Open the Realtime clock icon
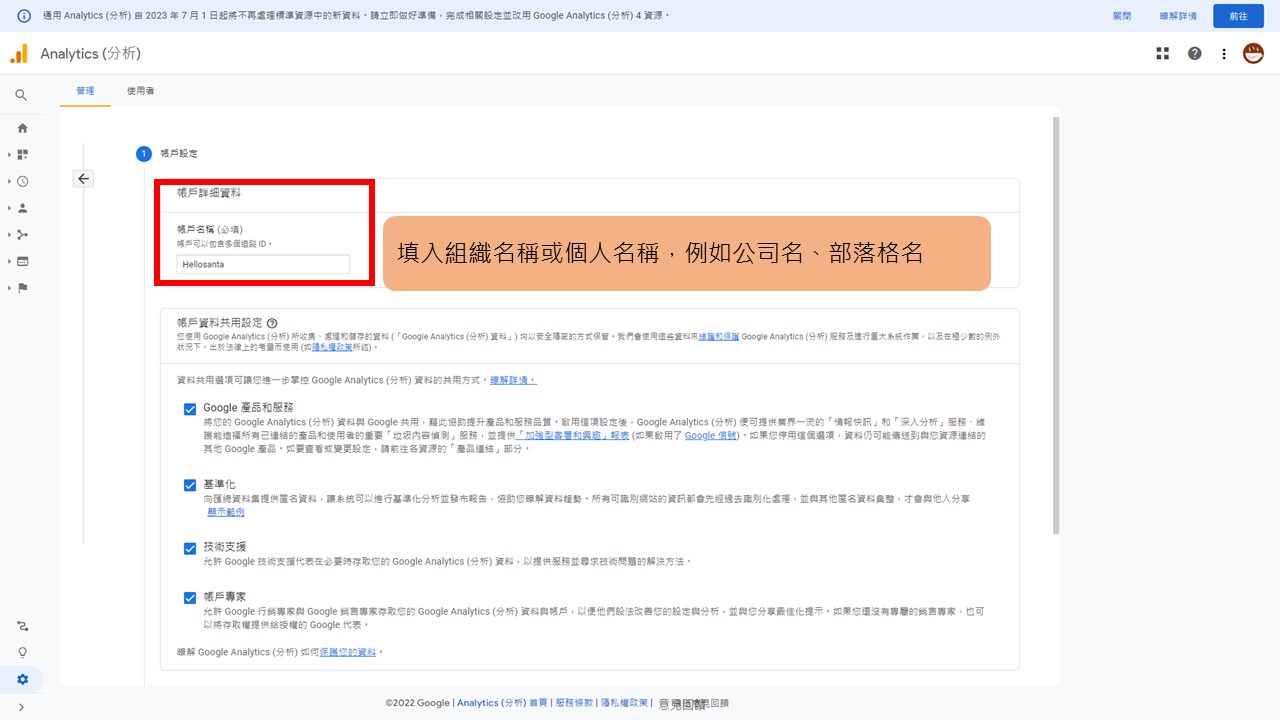The width and height of the screenshot is (1280, 720). [22, 181]
